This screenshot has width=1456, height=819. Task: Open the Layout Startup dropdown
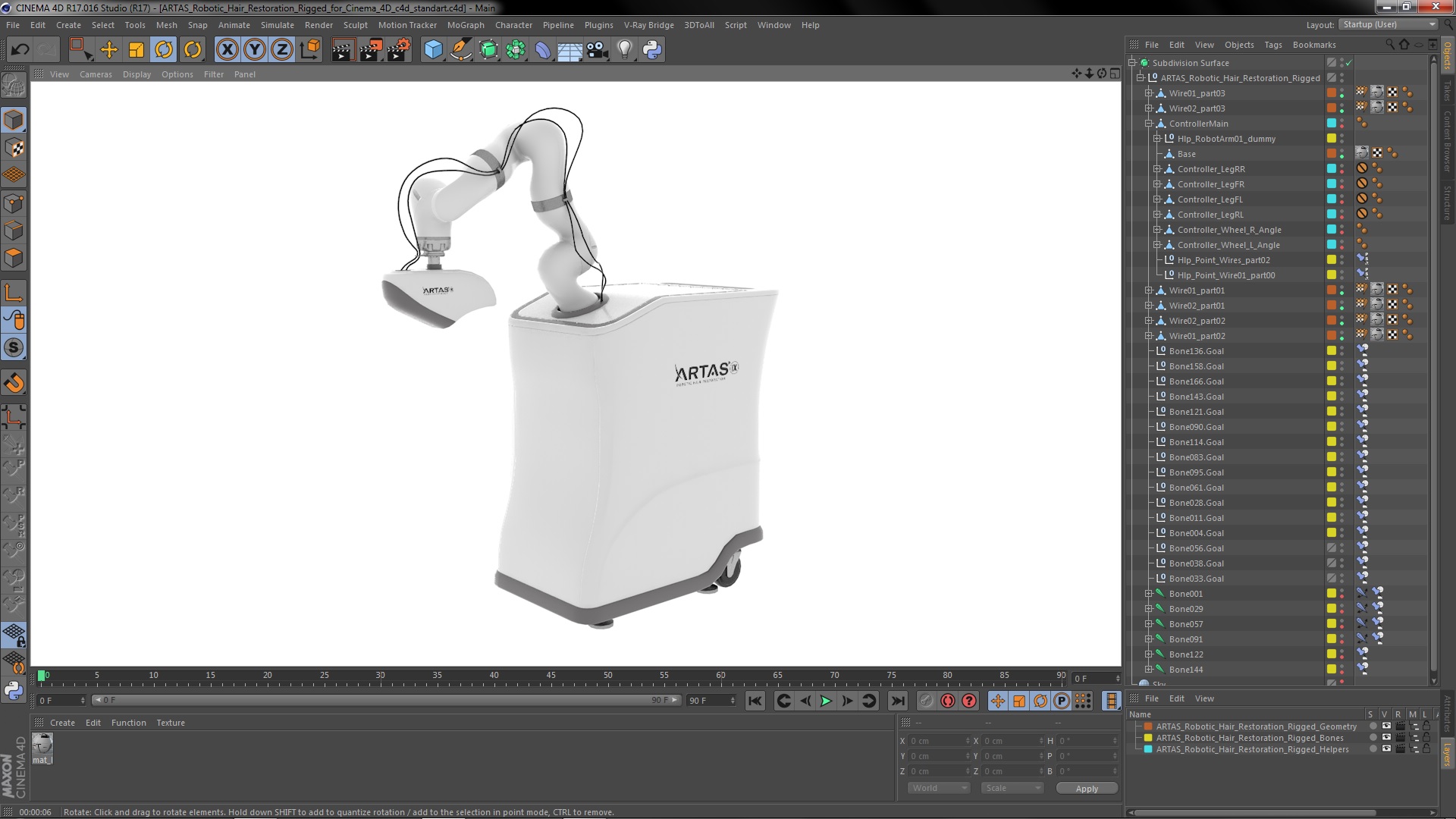pos(1388,24)
